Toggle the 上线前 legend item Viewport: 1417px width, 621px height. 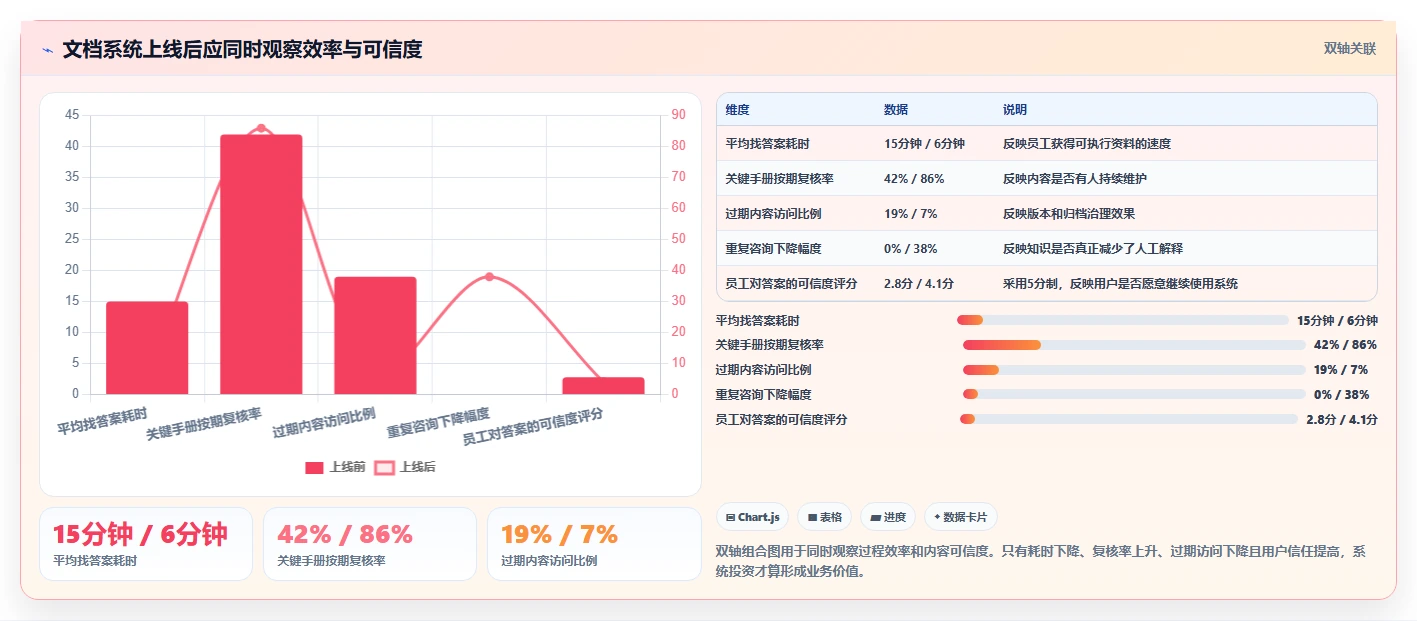[x=335, y=467]
